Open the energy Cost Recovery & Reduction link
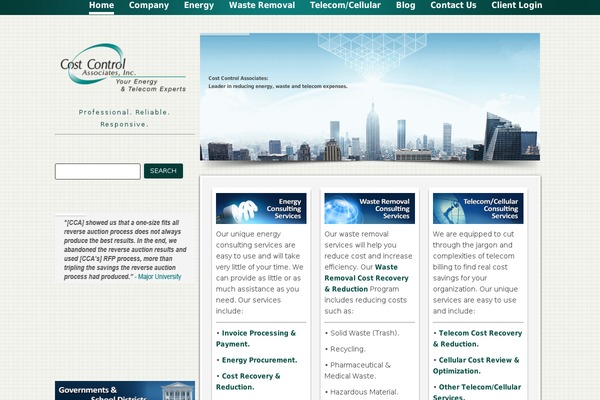The width and height of the screenshot is (600, 400). [x=248, y=381]
